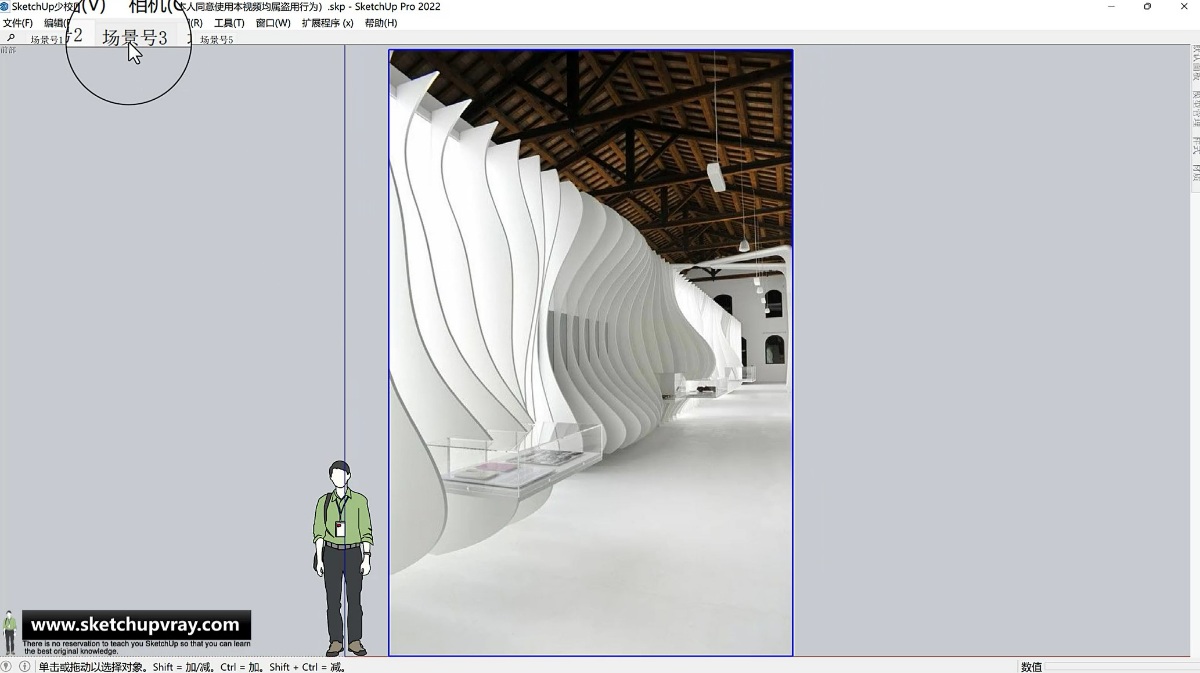Open the 风格 tray tab on right edge
This screenshot has width=1200, height=673.
(x=1195, y=146)
